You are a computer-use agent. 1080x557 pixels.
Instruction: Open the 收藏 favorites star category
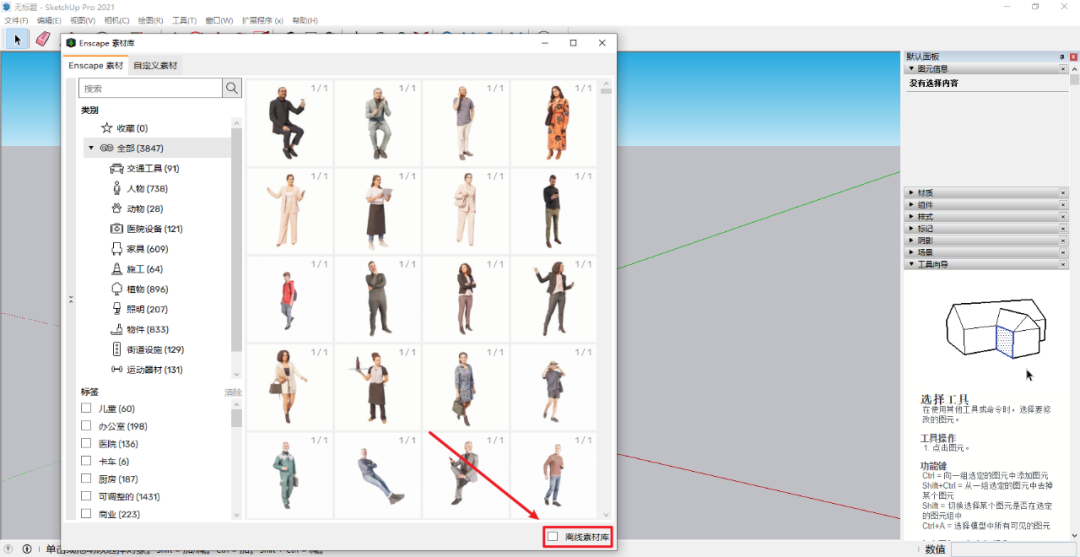click(x=107, y=128)
